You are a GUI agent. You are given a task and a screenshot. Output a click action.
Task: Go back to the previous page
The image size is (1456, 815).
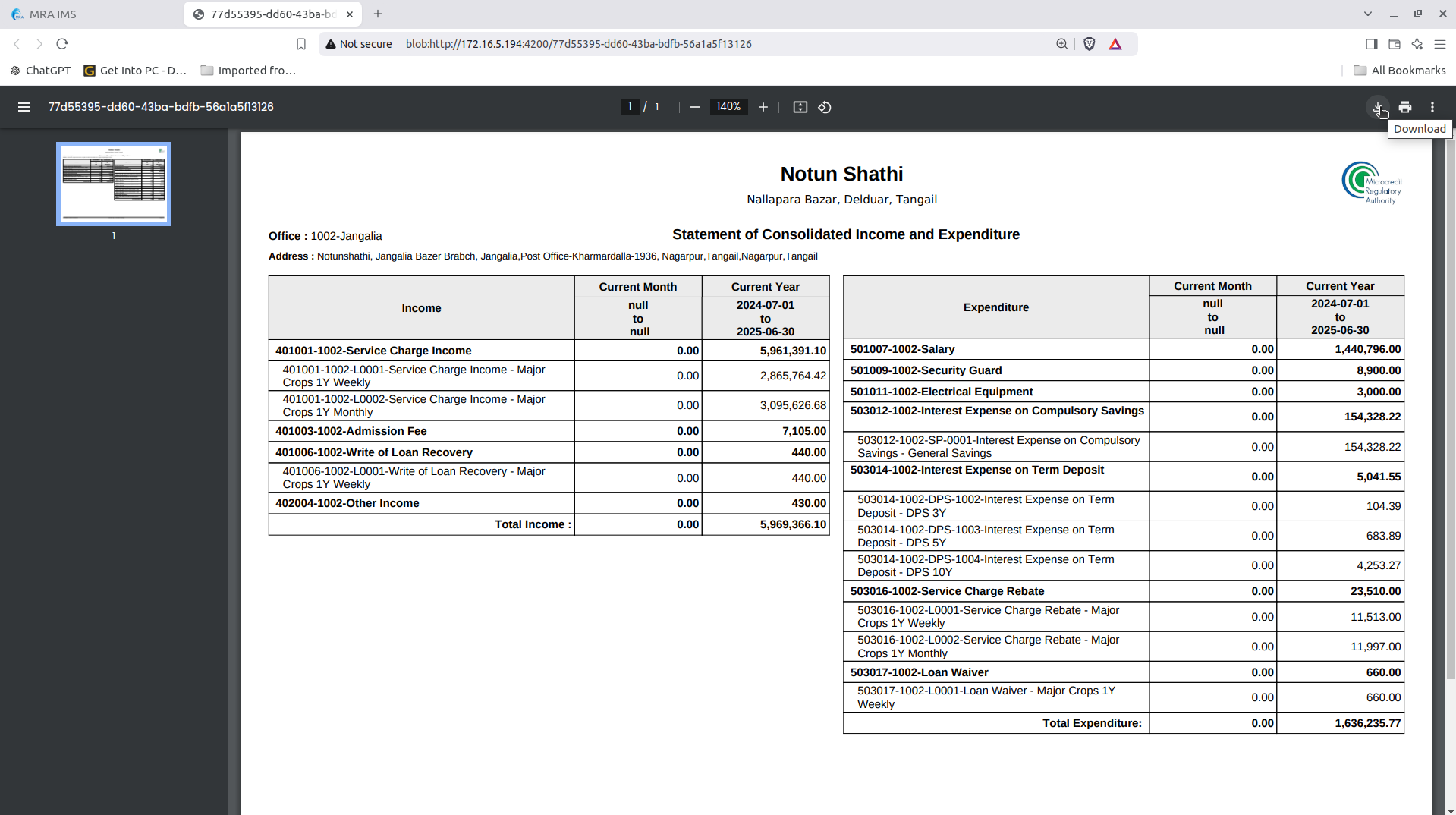(x=17, y=44)
